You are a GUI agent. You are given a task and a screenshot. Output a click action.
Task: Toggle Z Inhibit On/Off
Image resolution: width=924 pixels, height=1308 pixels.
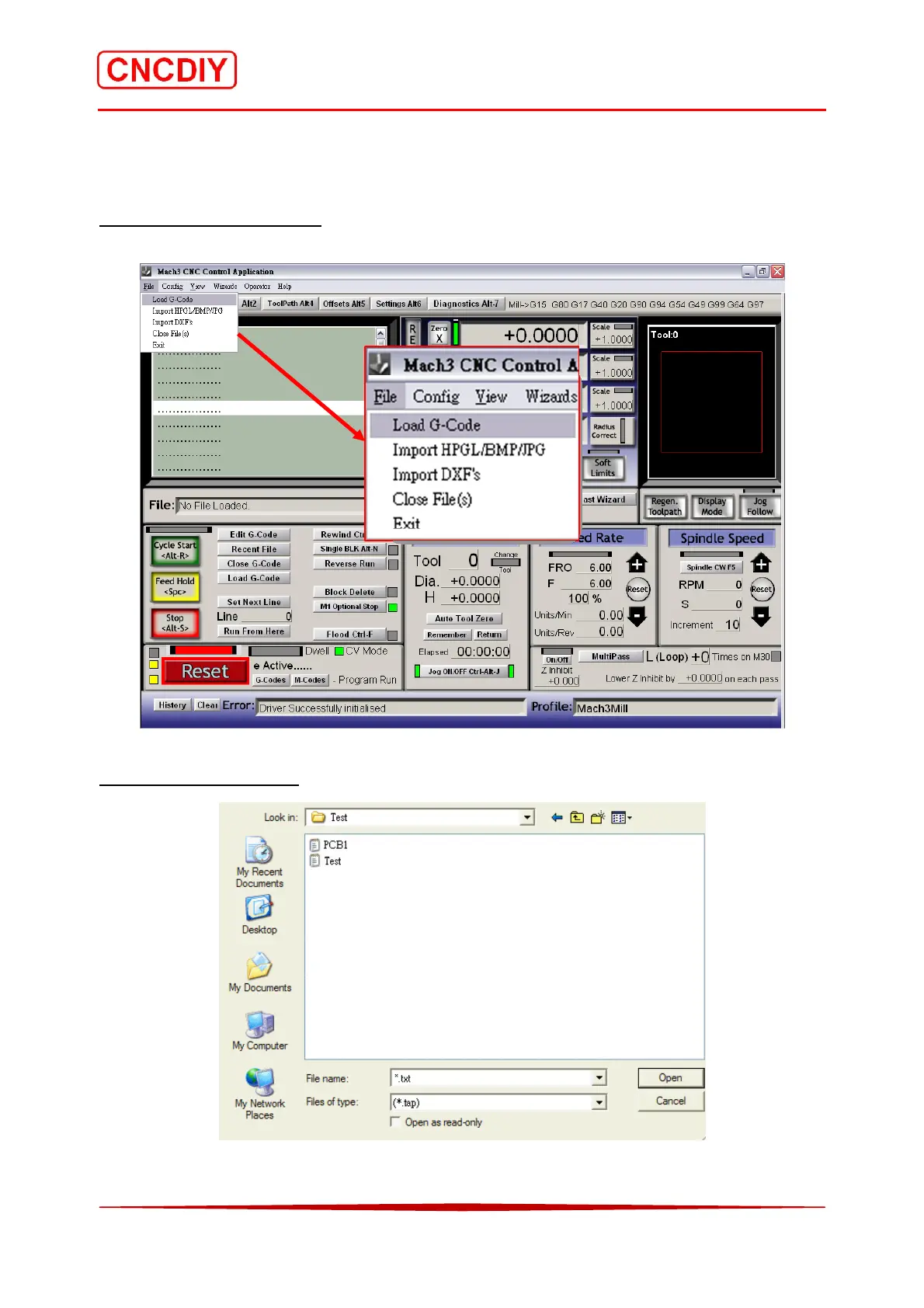pos(556,660)
